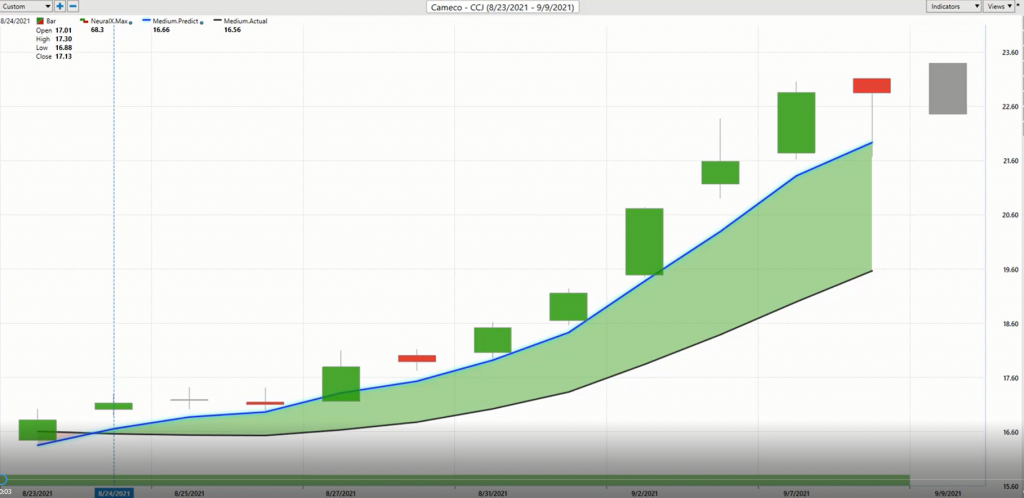1024x498 pixels.
Task: Click the NeuralX.Max value 68.3
Action: [97, 30]
